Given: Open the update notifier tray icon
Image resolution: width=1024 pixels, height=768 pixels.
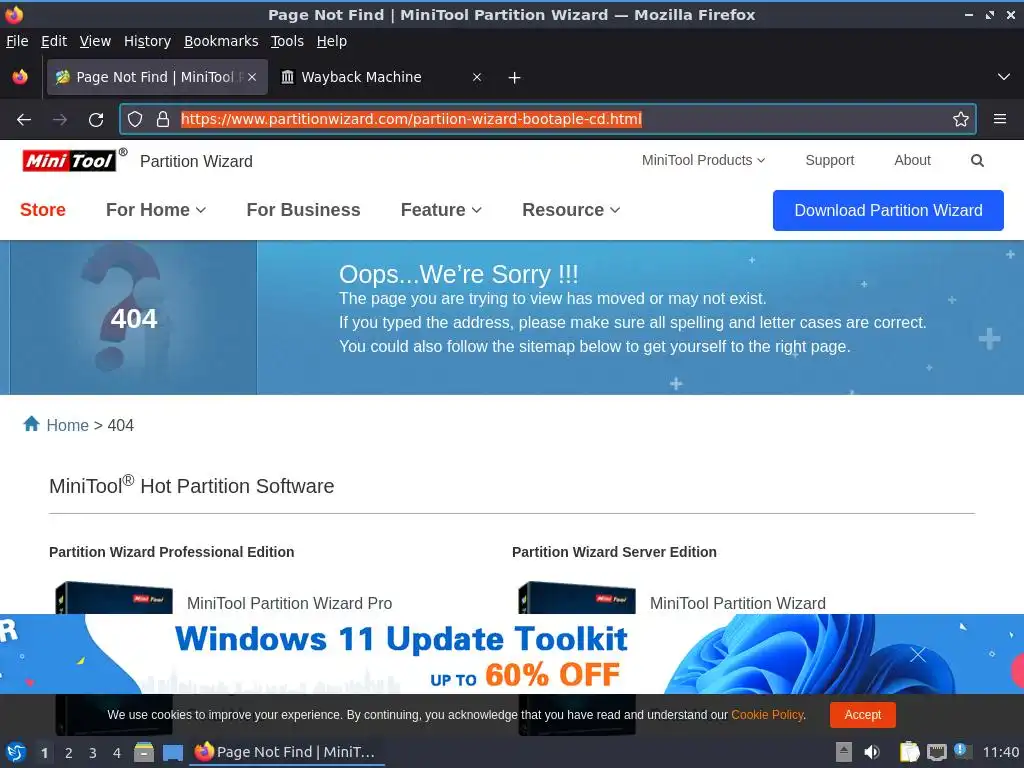Looking at the screenshot, I should [x=962, y=751].
